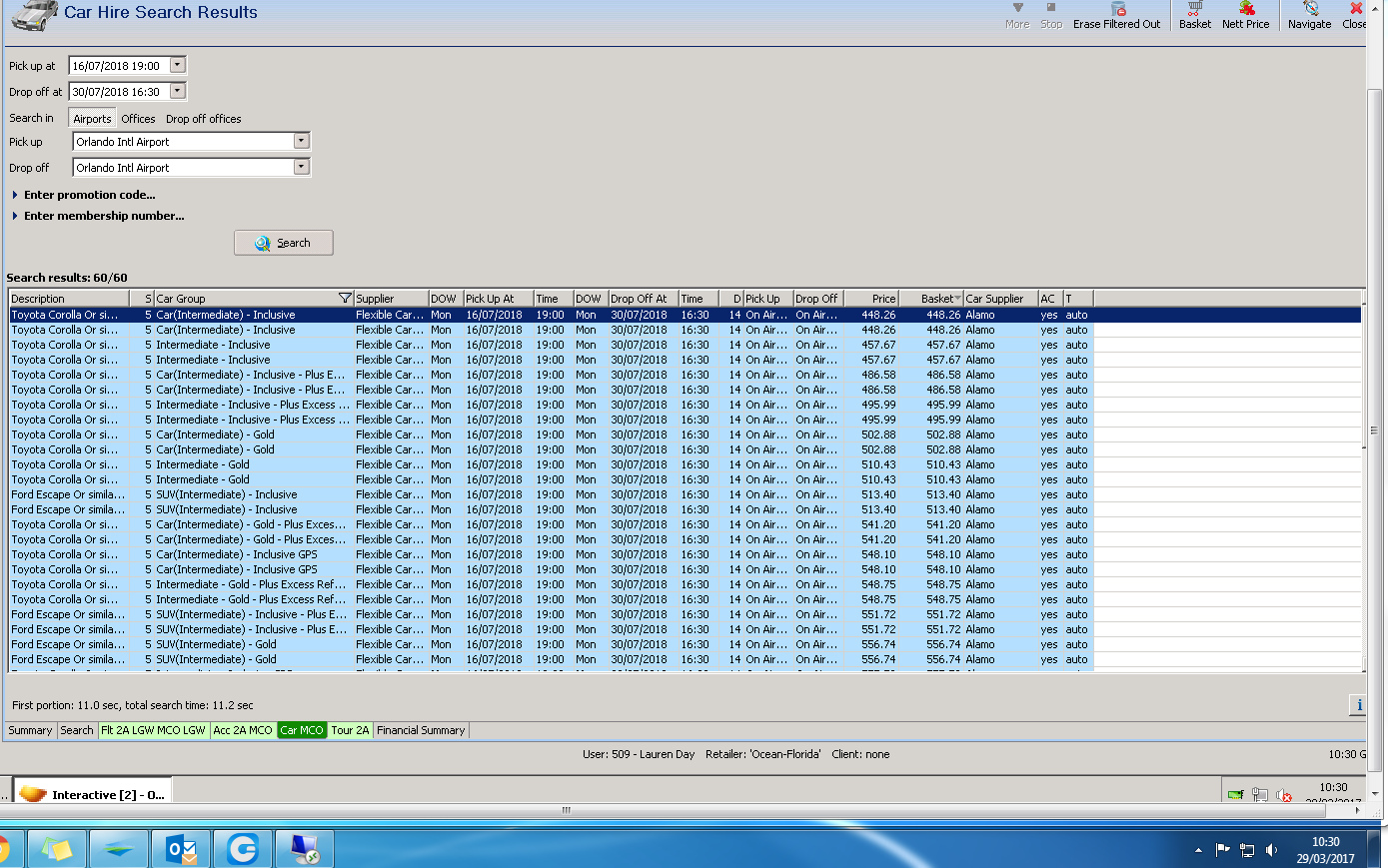Click the volume speaker tray icon

click(1271, 850)
